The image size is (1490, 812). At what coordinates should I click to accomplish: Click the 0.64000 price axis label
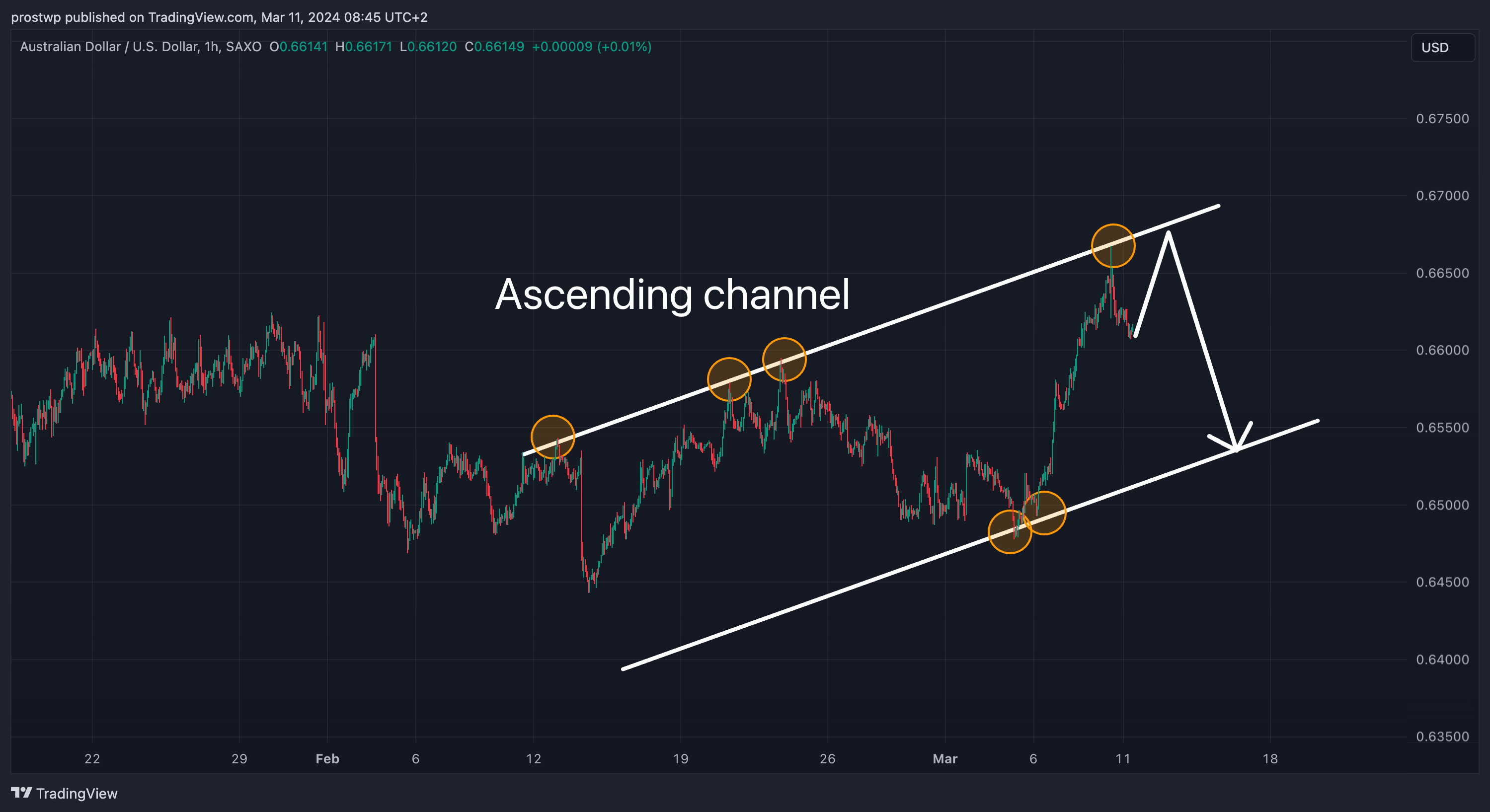coord(1442,660)
